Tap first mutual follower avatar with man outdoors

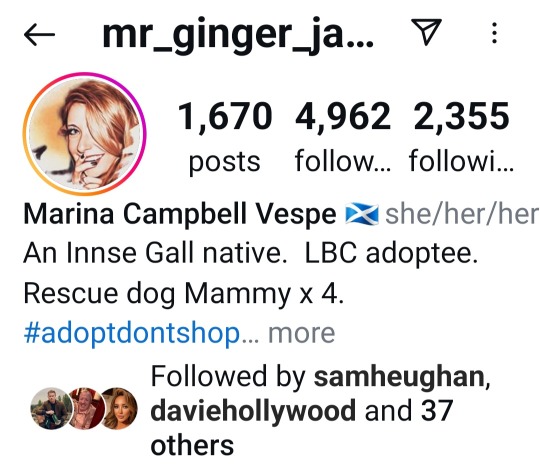pos(51,409)
